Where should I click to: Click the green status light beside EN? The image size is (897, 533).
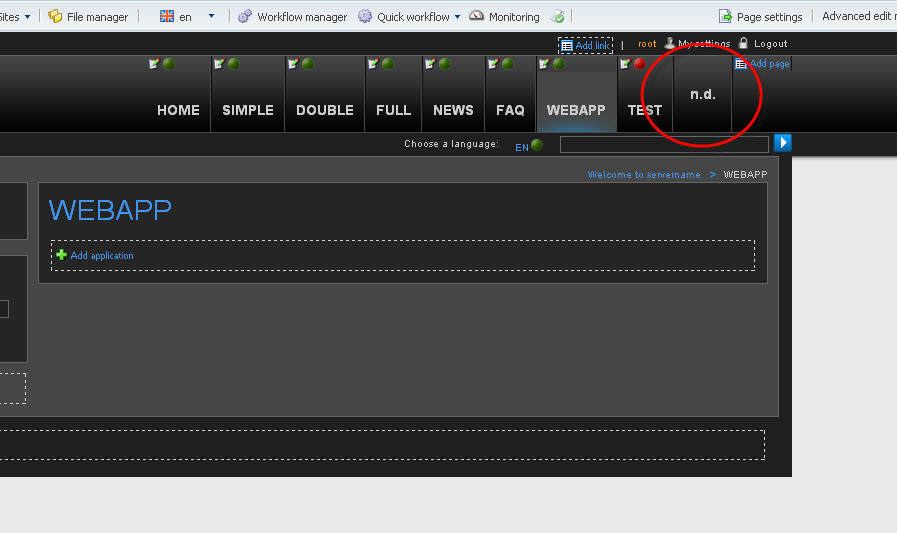537,145
